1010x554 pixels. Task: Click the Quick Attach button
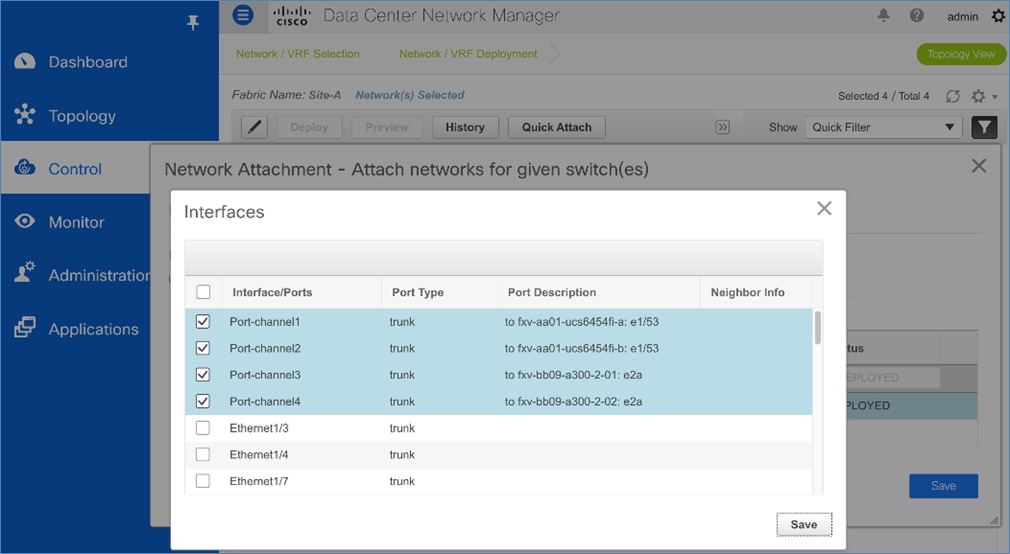click(557, 127)
